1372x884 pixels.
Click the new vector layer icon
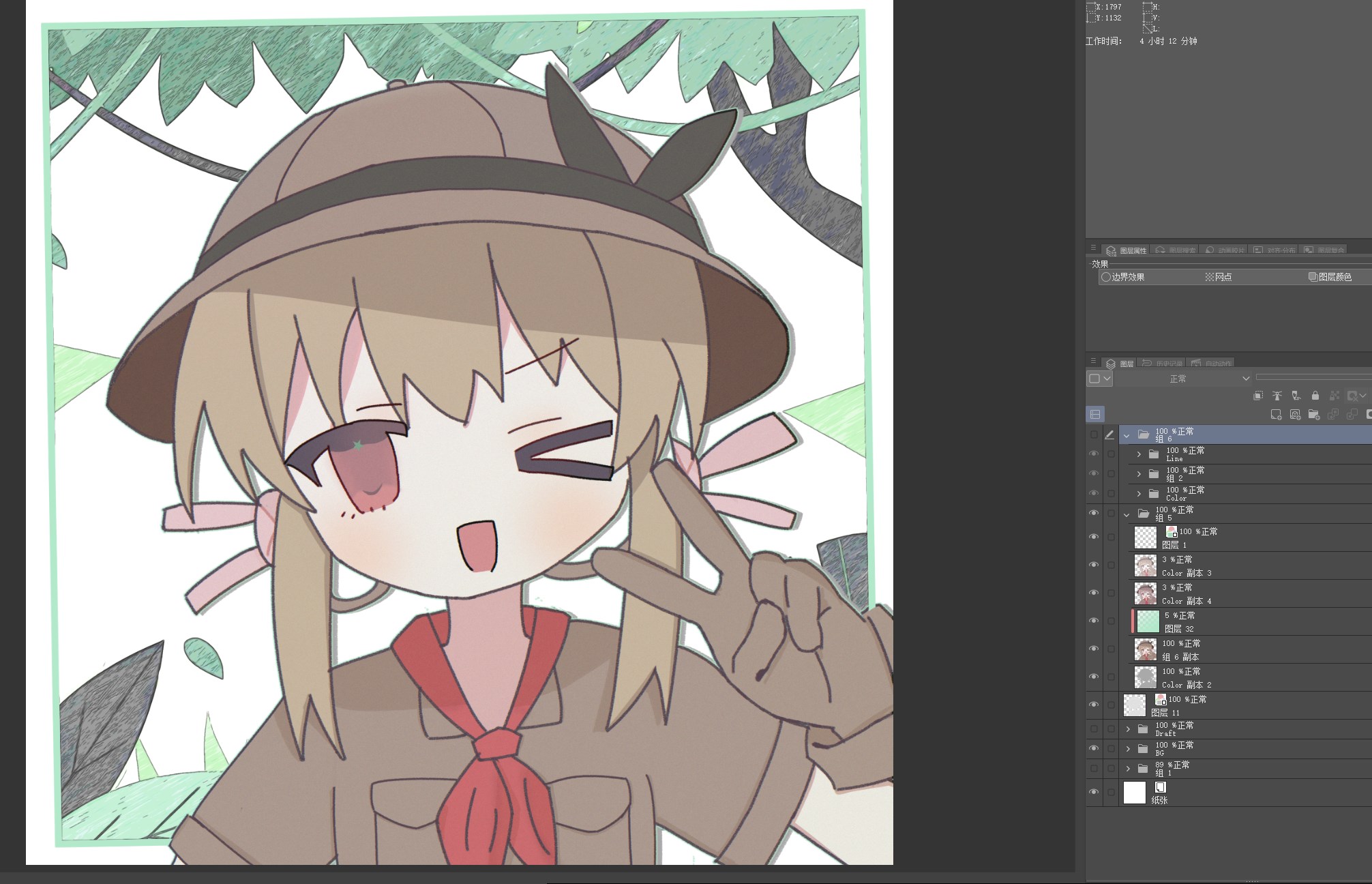click(1295, 415)
